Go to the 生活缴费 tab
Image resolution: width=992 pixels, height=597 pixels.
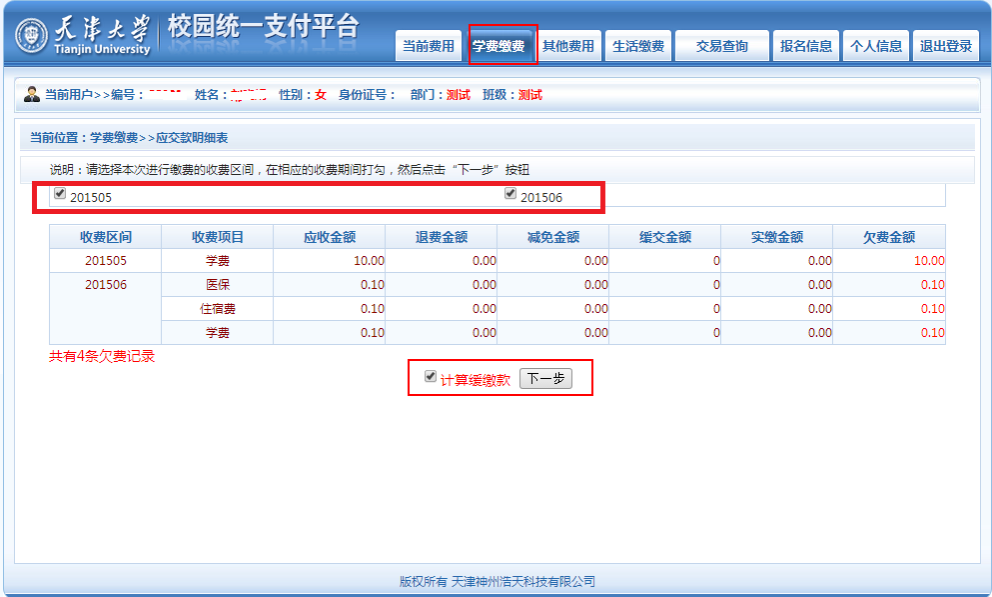(x=638, y=46)
